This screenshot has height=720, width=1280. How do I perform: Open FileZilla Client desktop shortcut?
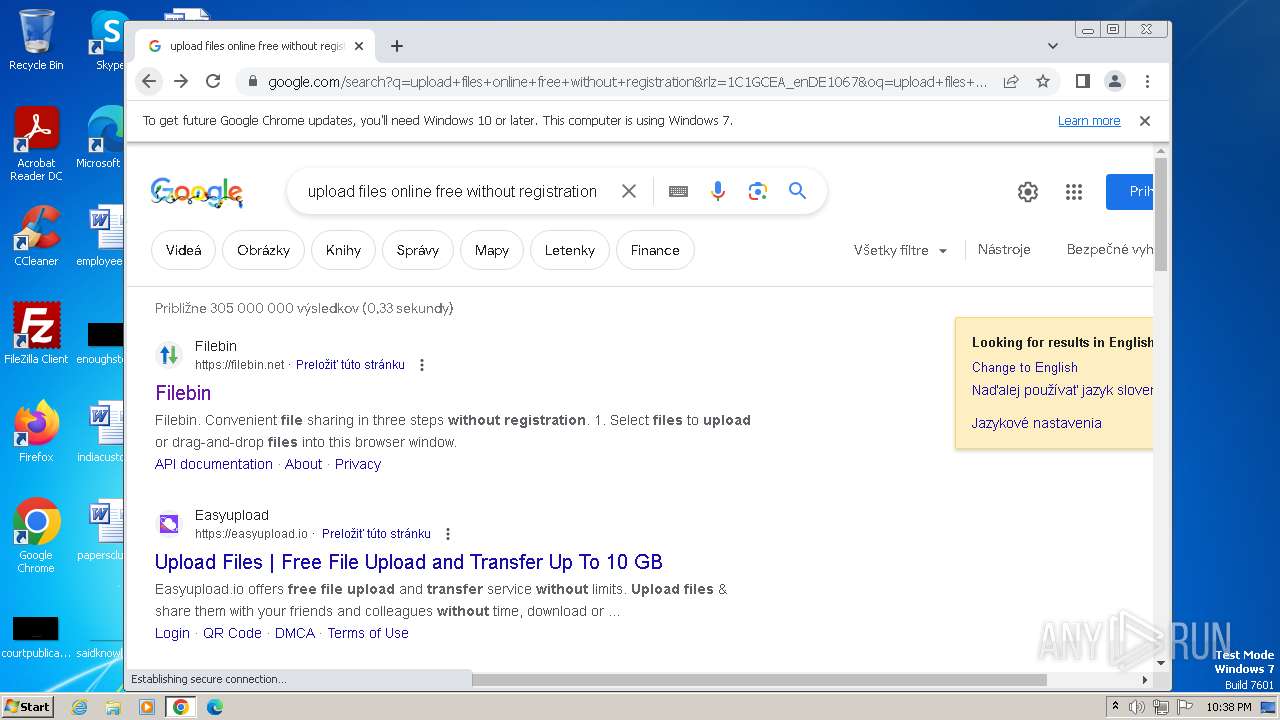click(x=36, y=333)
